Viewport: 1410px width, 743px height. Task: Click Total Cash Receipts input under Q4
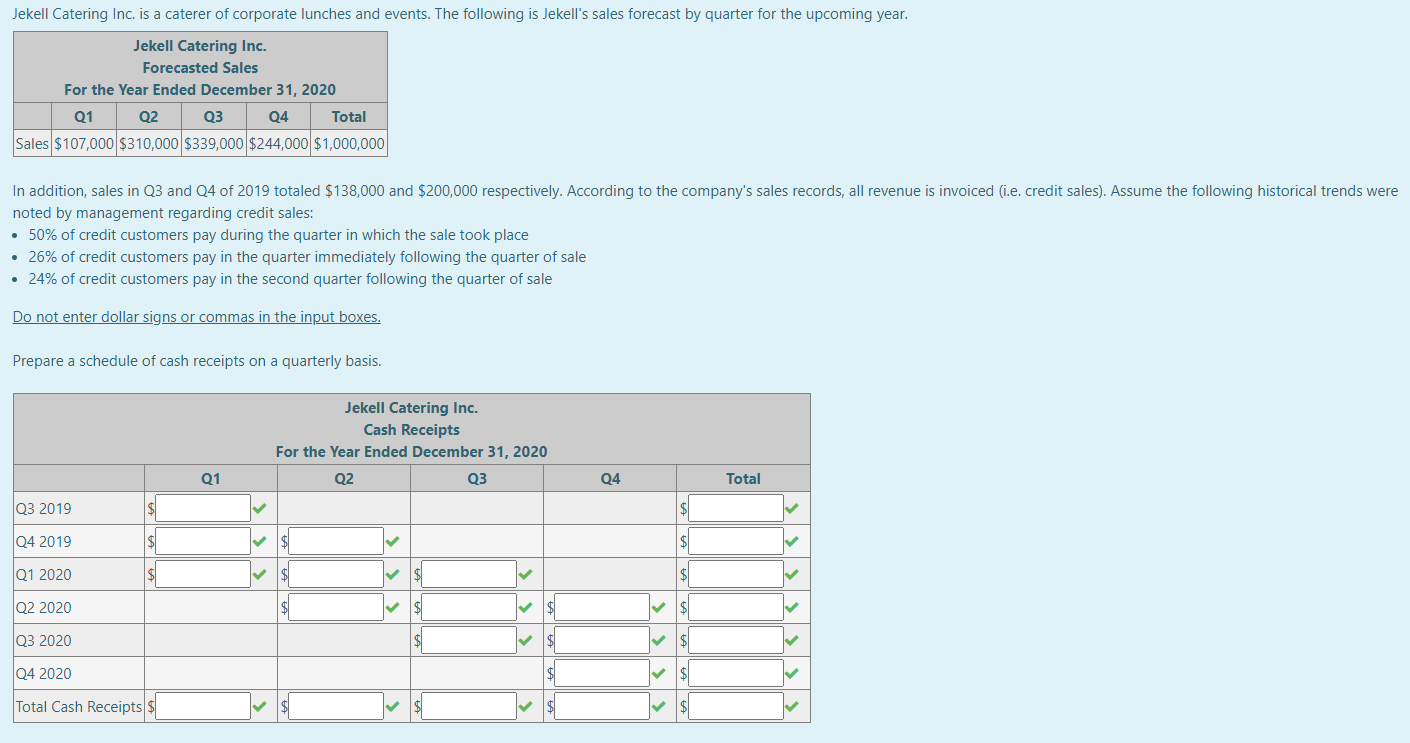pyautogui.click(x=602, y=706)
